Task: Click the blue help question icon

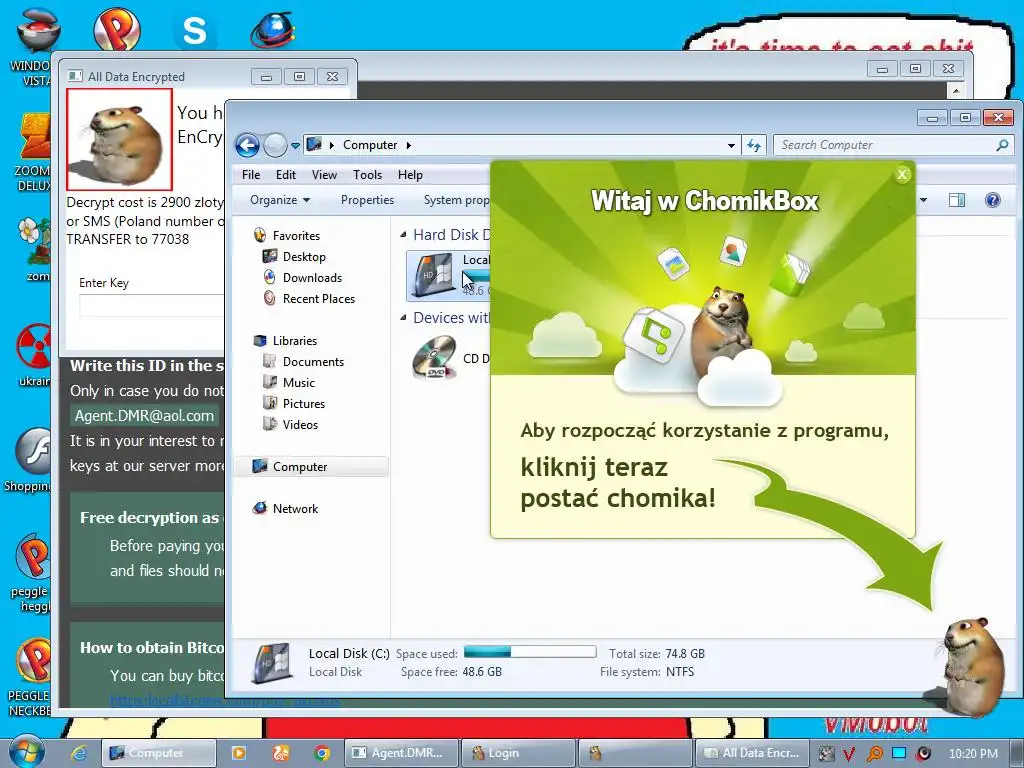Action: click(993, 200)
